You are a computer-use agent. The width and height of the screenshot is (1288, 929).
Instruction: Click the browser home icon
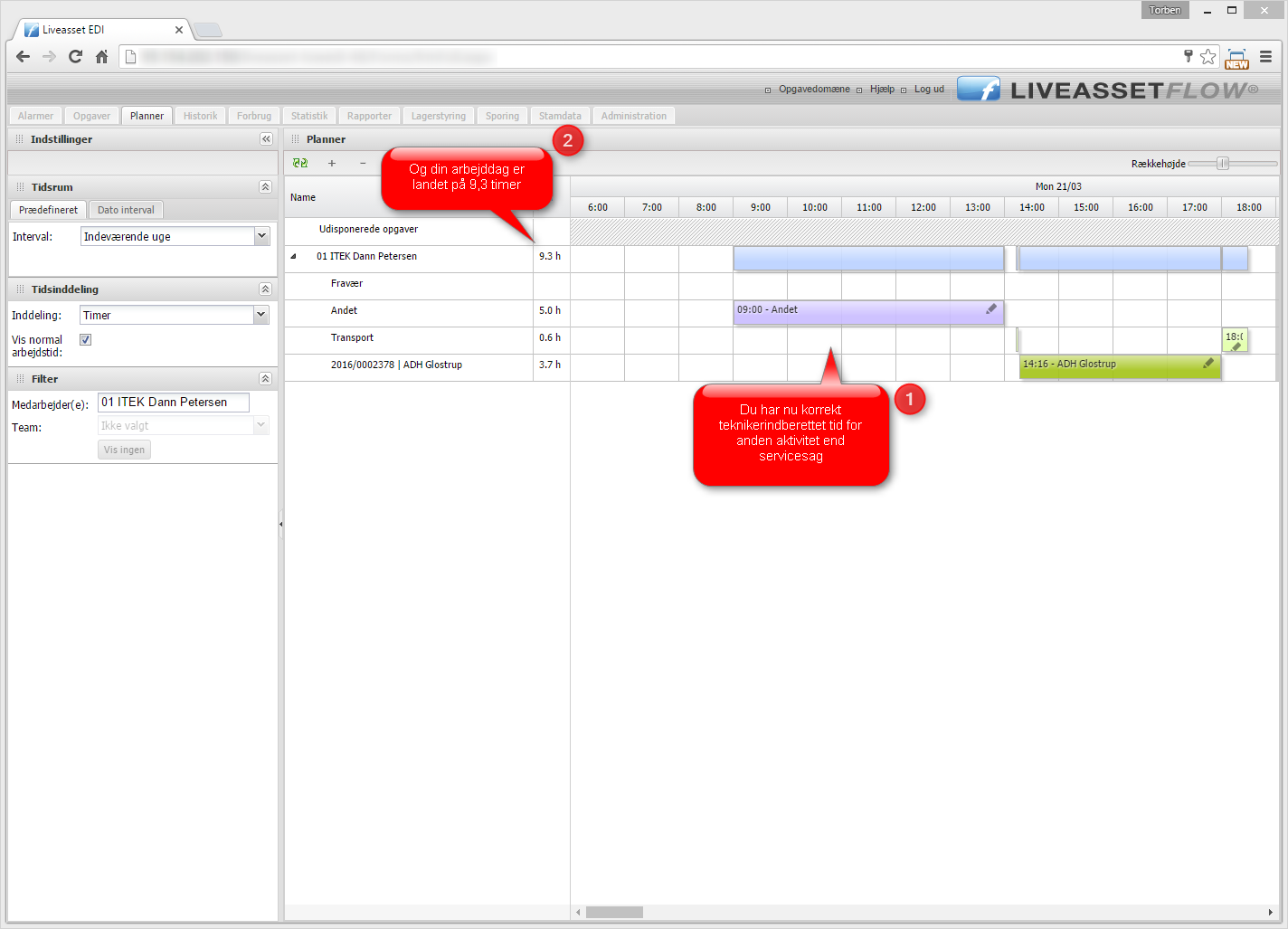[x=102, y=57]
